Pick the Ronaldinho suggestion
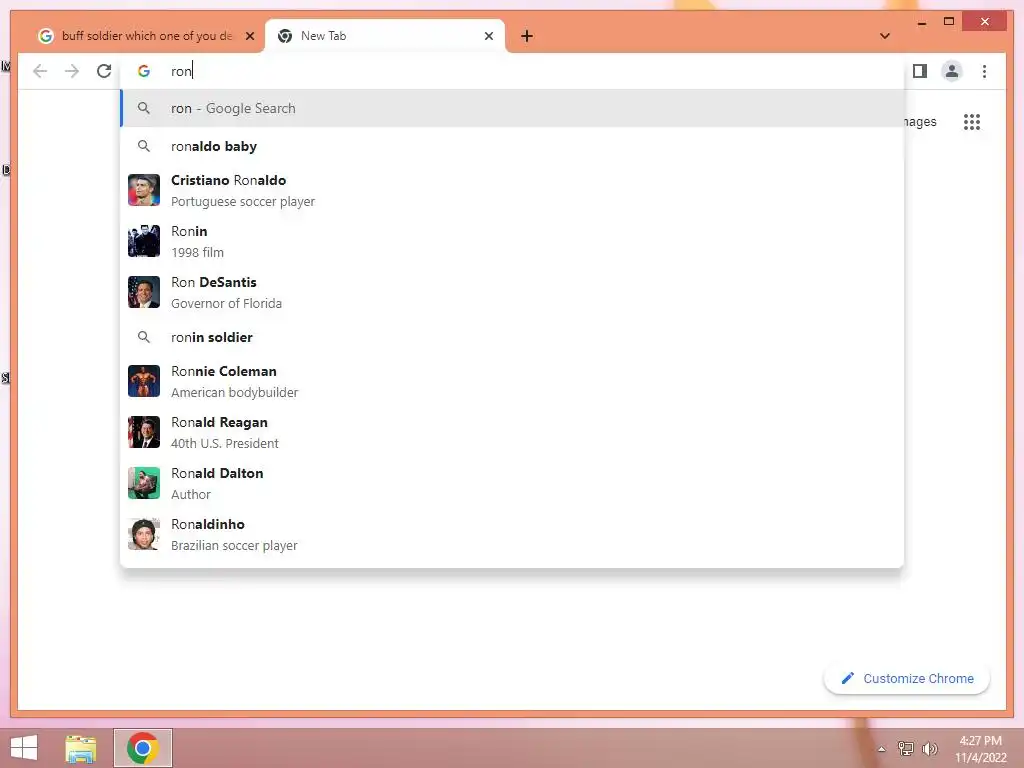The width and height of the screenshot is (1024, 768). click(x=512, y=534)
